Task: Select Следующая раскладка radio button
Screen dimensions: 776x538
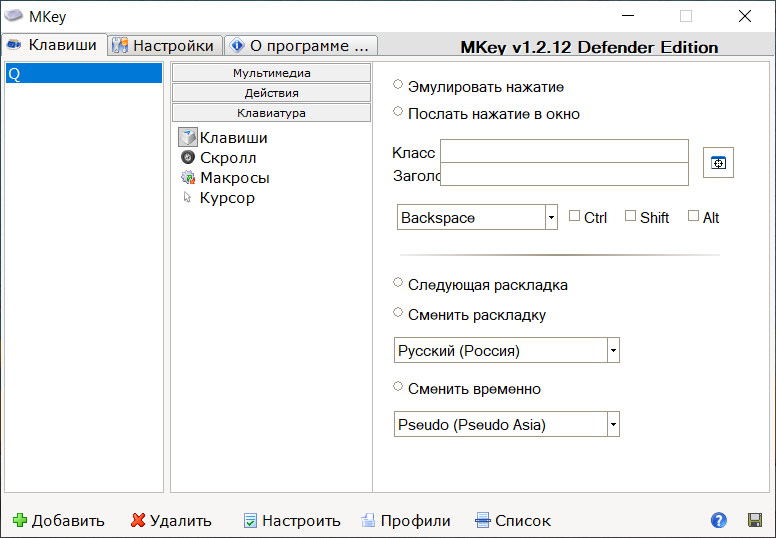Action: [398, 282]
